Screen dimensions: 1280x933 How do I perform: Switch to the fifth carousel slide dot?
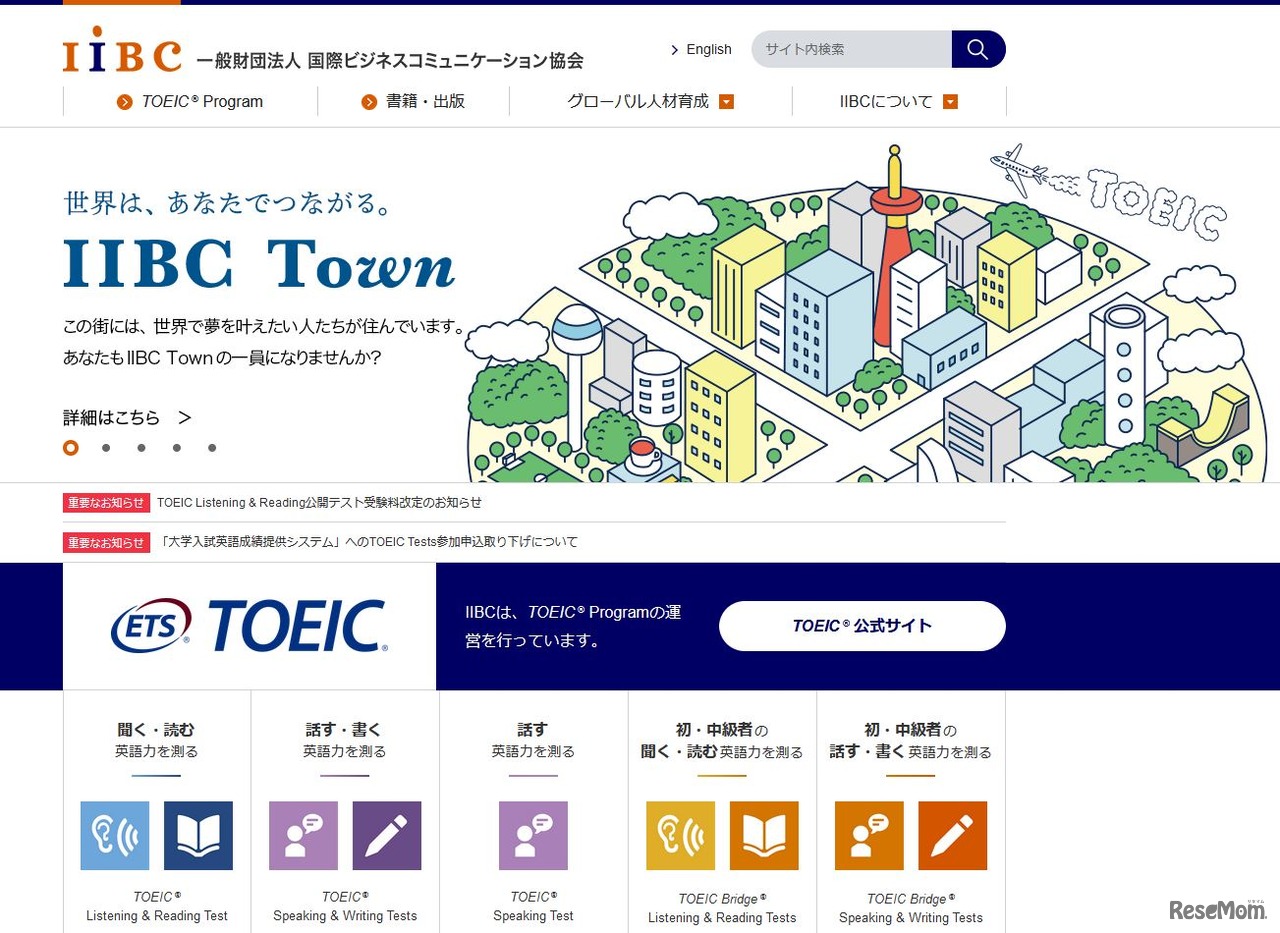[x=212, y=448]
